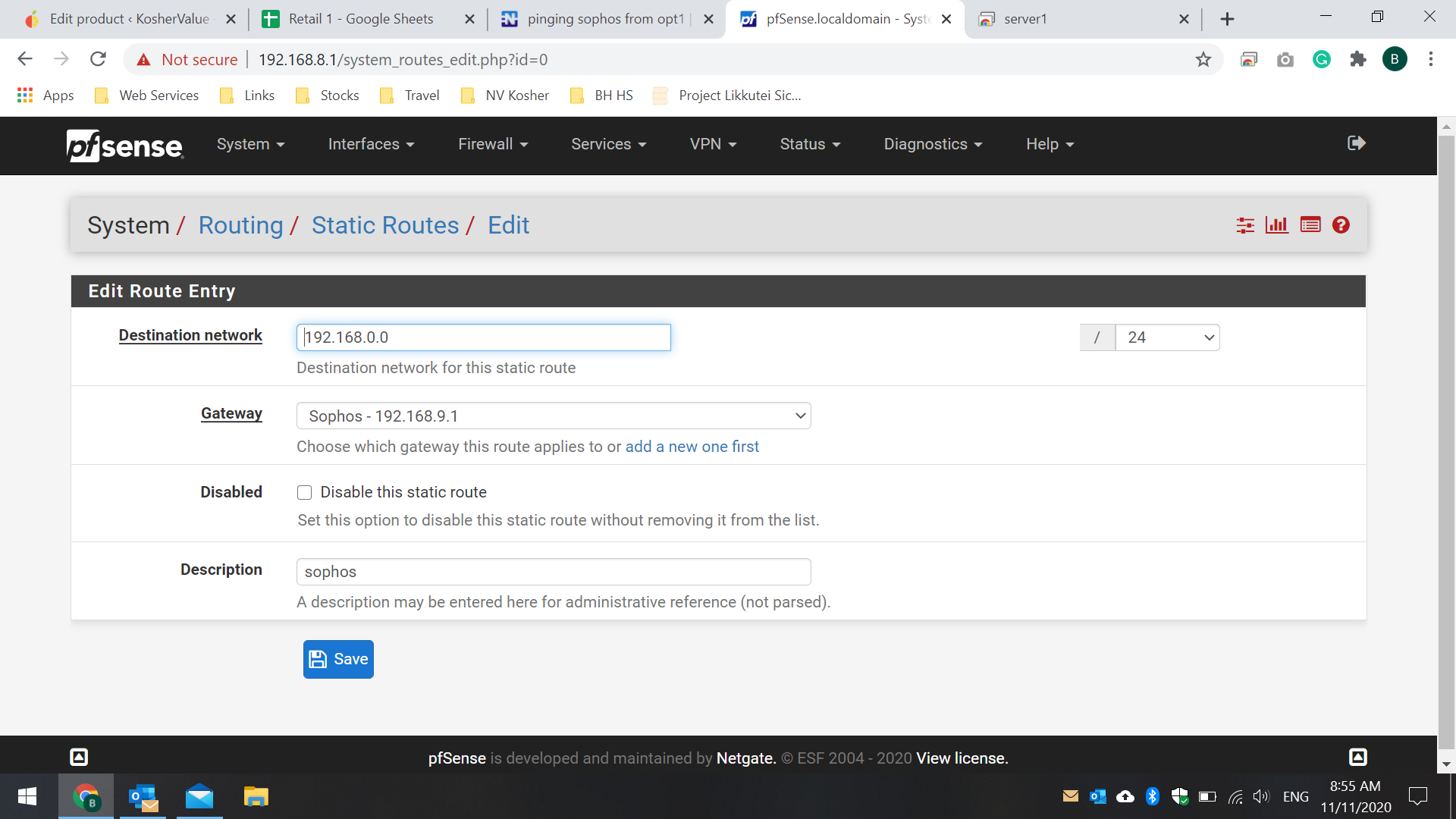Open Chrome three-dot menu
The image size is (1456, 819).
tap(1431, 59)
